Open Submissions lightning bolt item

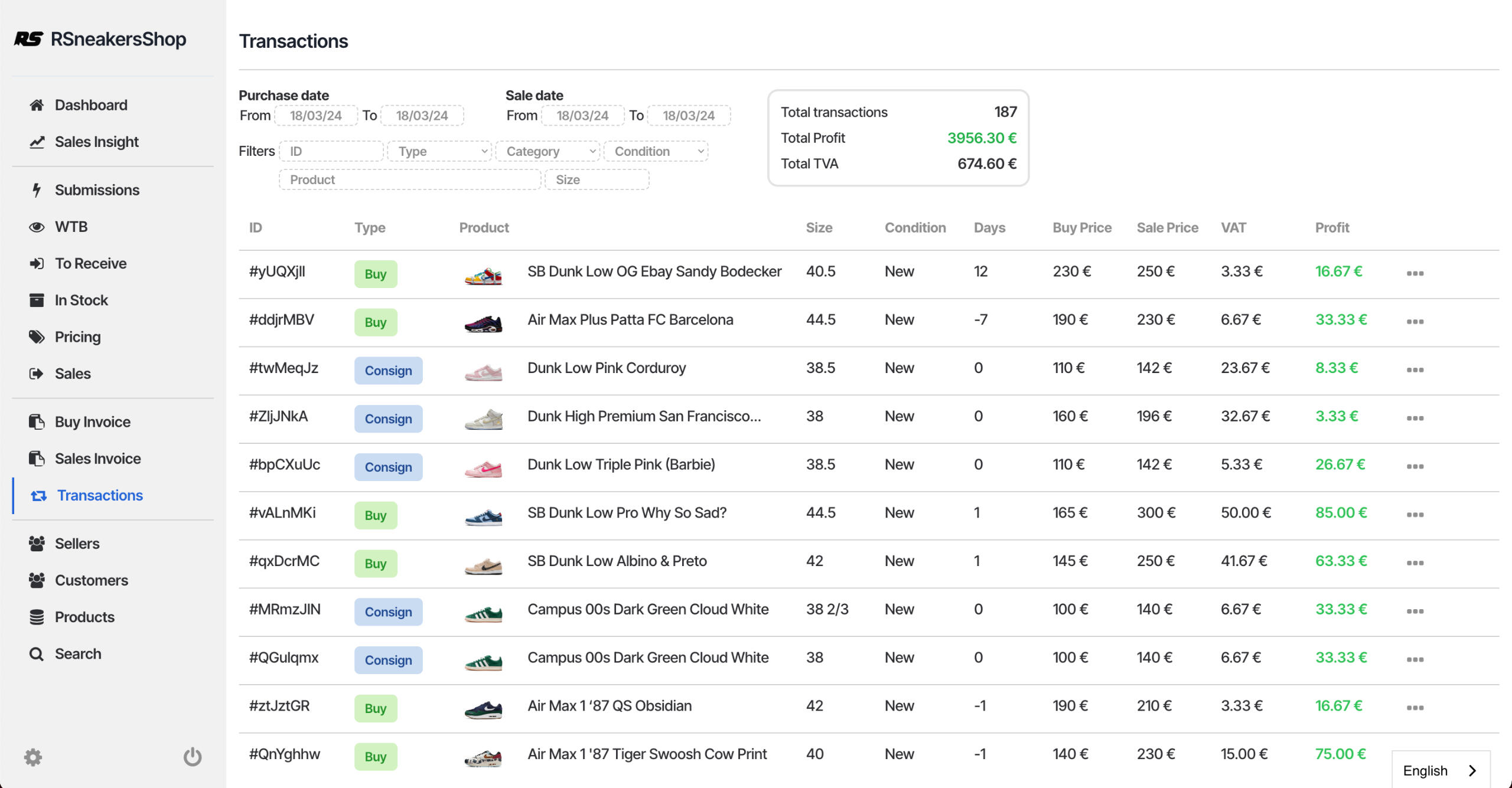click(37, 190)
